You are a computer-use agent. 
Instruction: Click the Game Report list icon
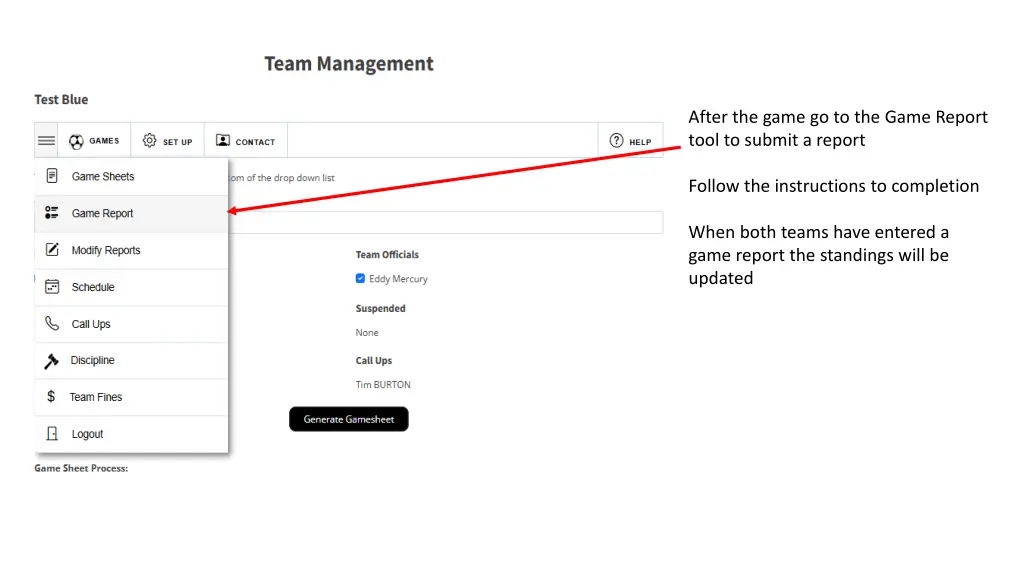pyautogui.click(x=52, y=213)
